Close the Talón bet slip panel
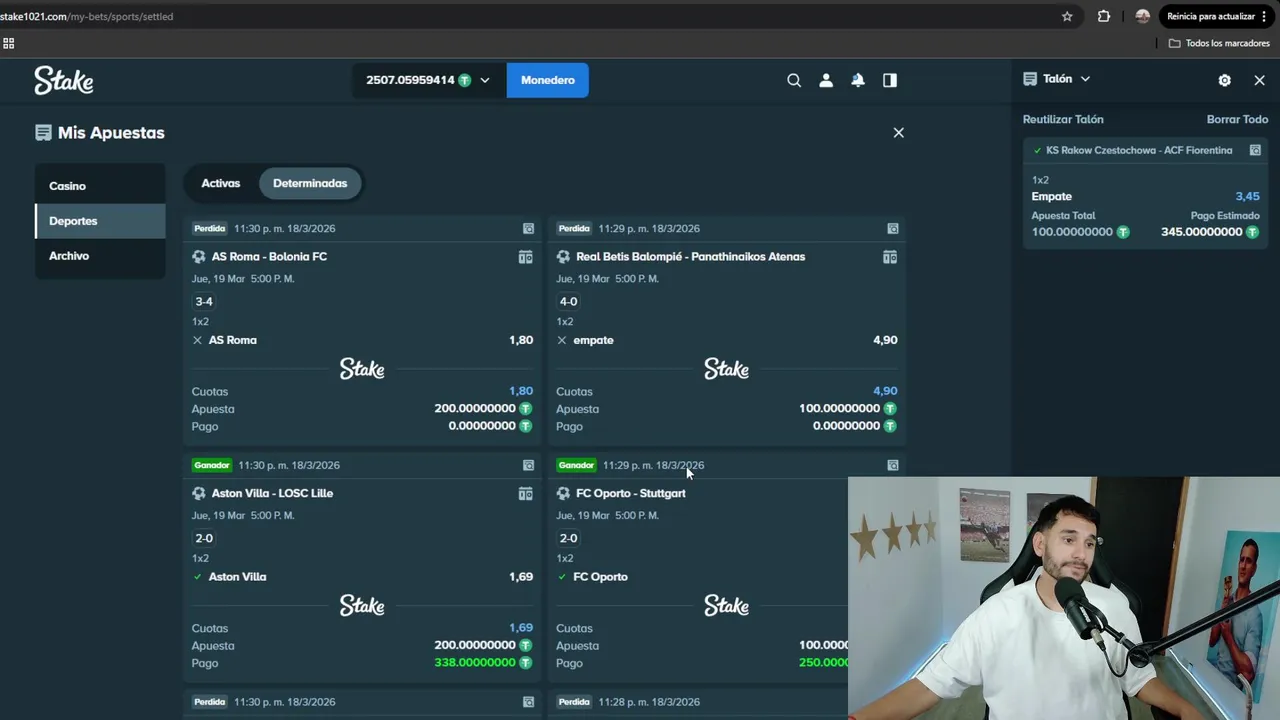Image resolution: width=1280 pixels, height=720 pixels. [x=1259, y=80]
